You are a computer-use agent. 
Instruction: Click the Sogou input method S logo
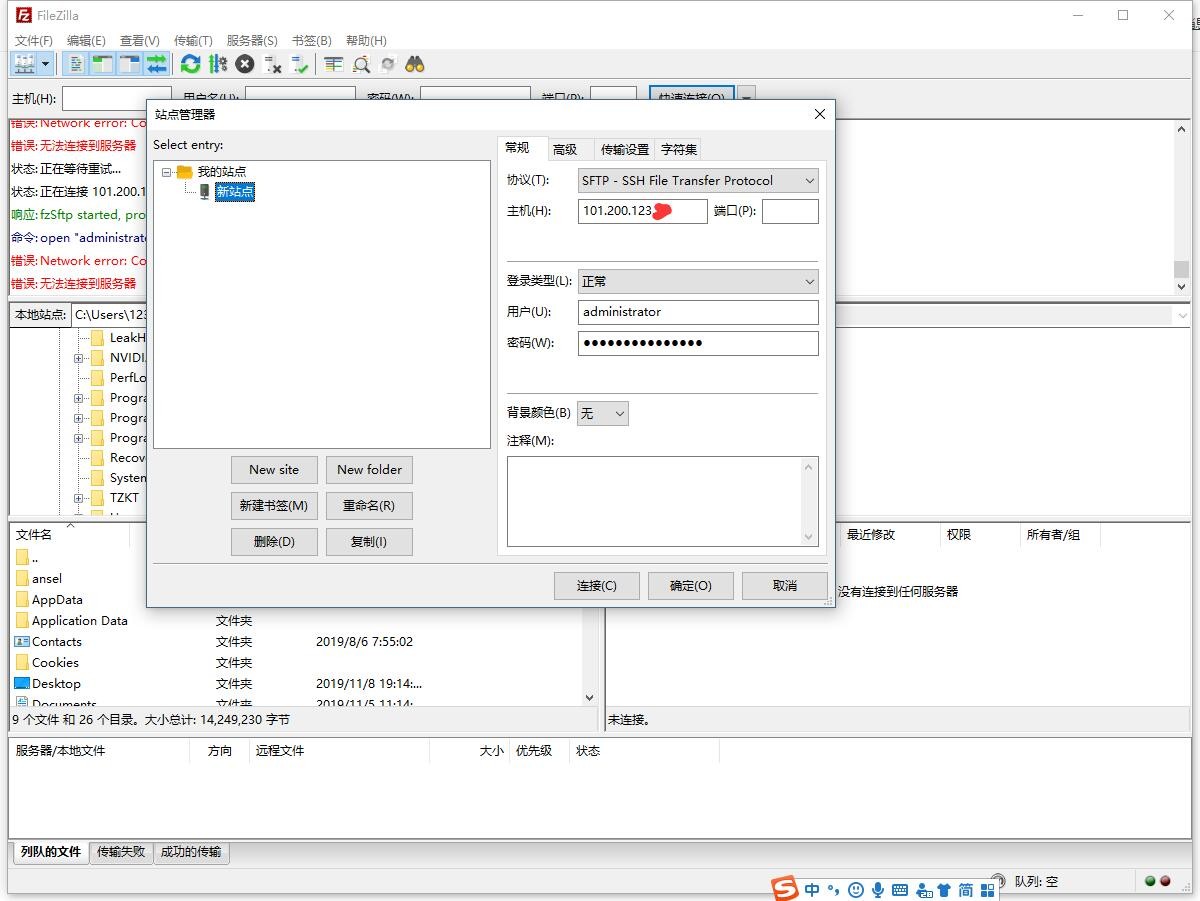784,888
